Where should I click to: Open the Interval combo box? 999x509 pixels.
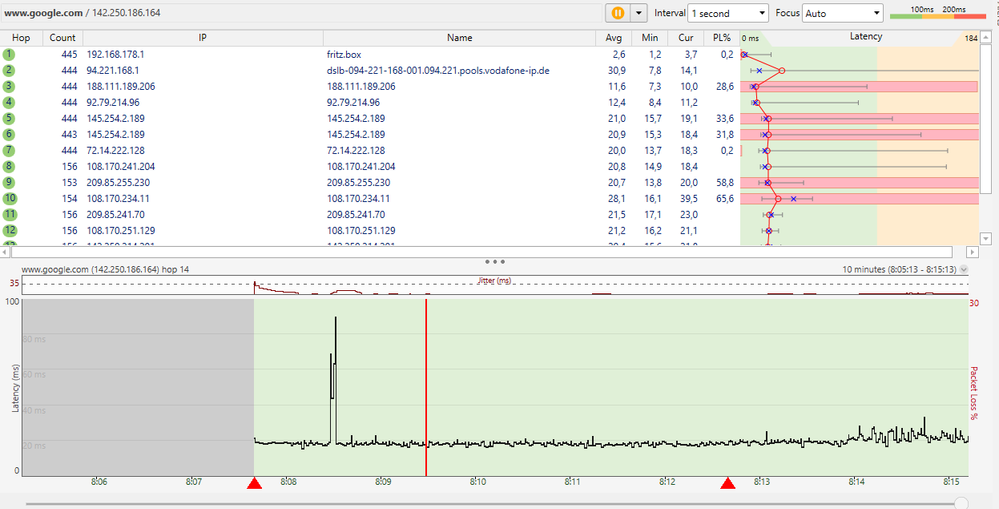click(x=728, y=13)
